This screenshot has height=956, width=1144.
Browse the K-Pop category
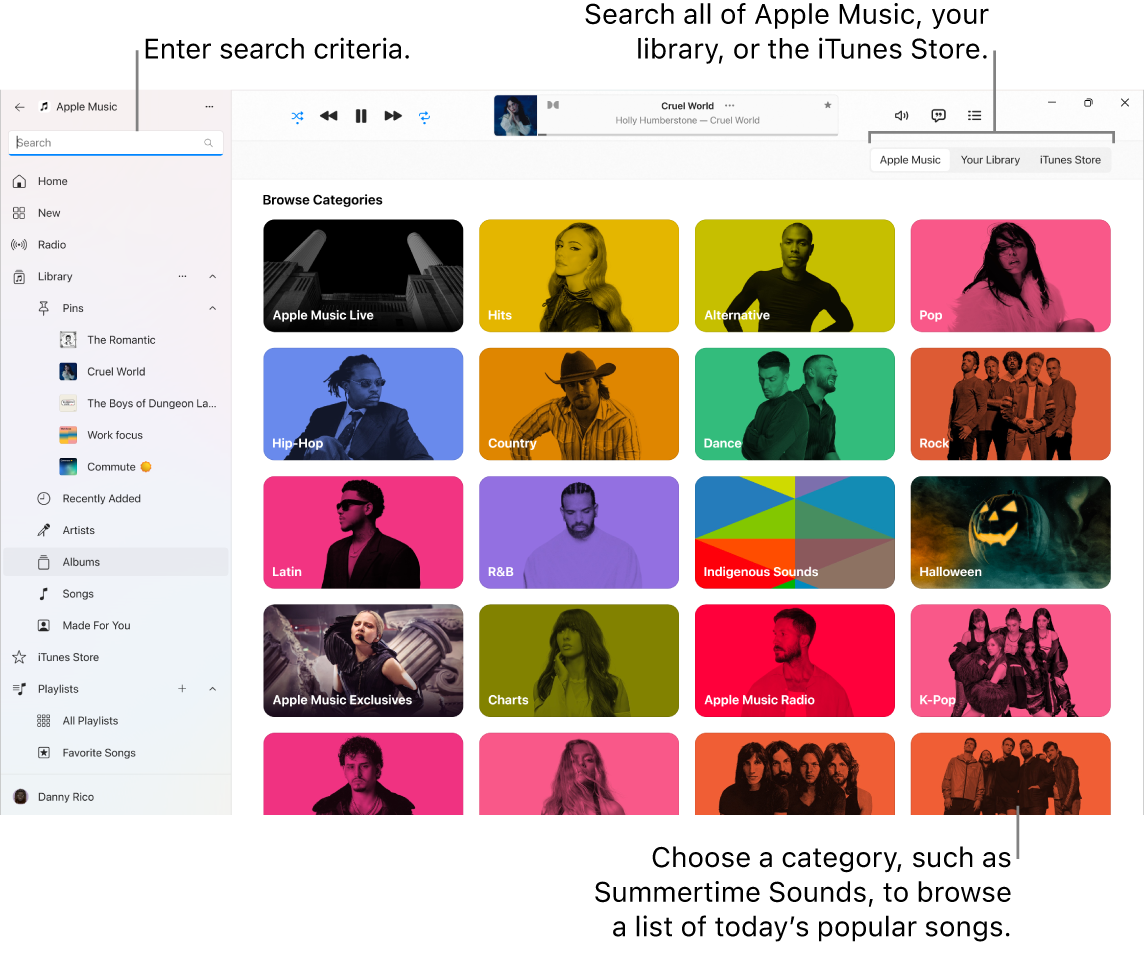[1010, 660]
